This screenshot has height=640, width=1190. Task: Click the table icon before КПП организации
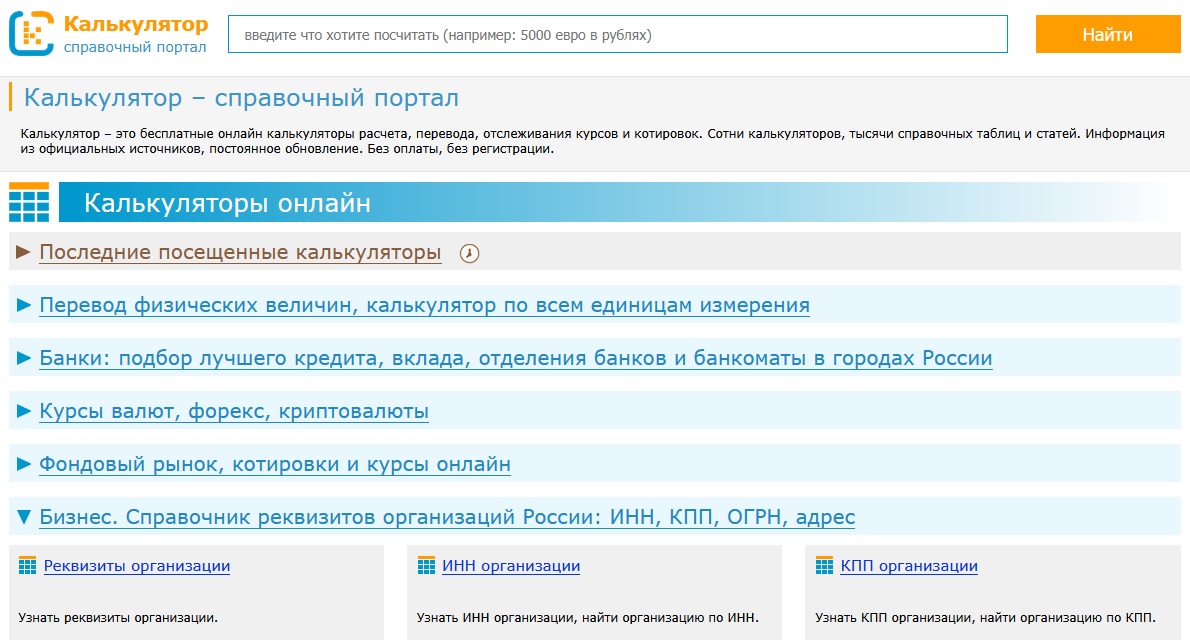(x=824, y=566)
